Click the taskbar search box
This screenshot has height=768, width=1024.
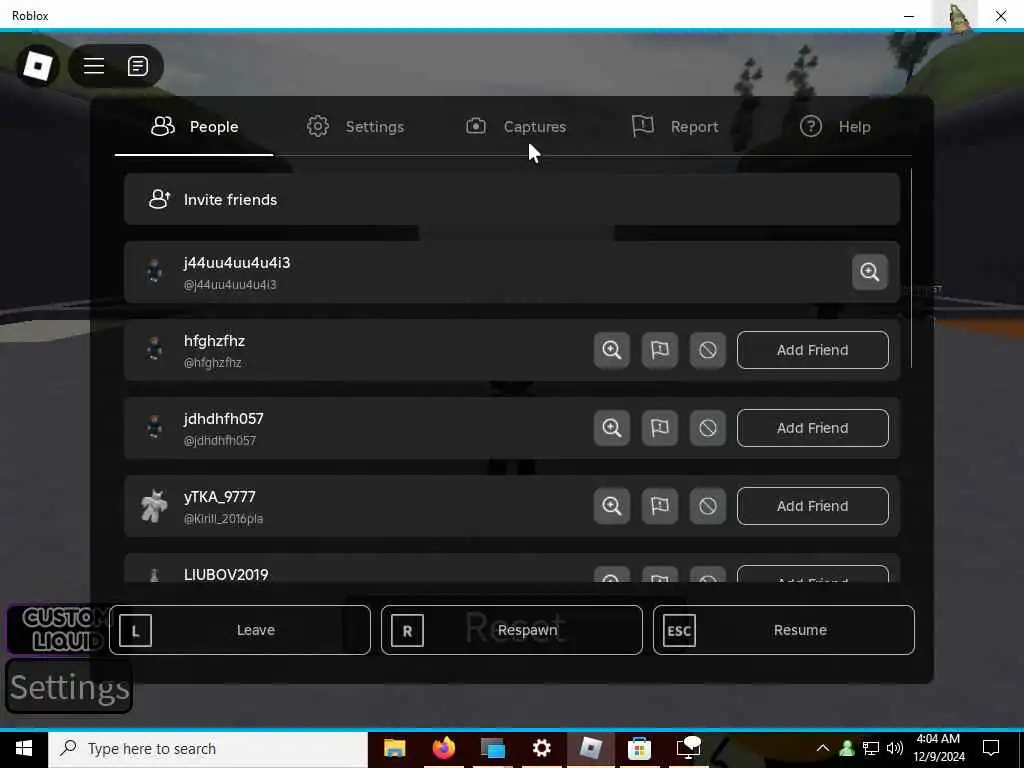click(208, 748)
